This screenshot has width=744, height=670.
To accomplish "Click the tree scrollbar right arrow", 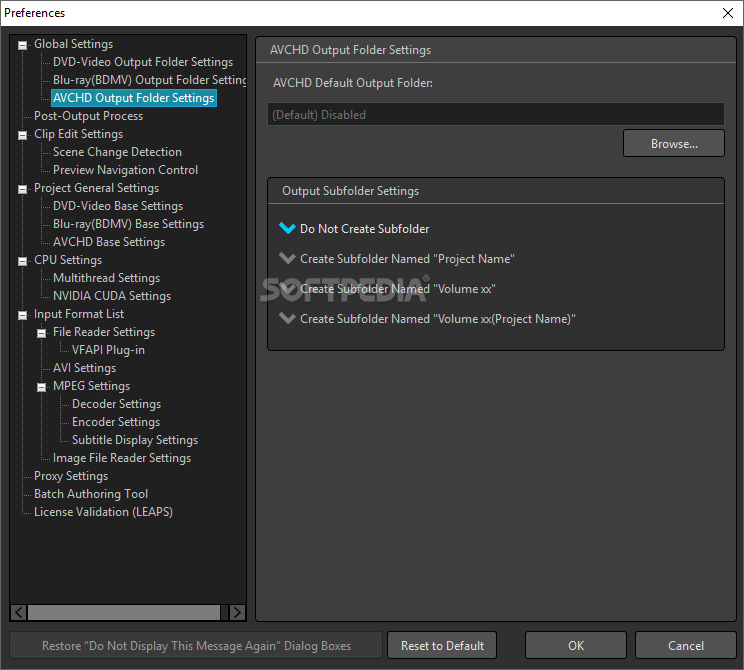I will [x=237, y=613].
